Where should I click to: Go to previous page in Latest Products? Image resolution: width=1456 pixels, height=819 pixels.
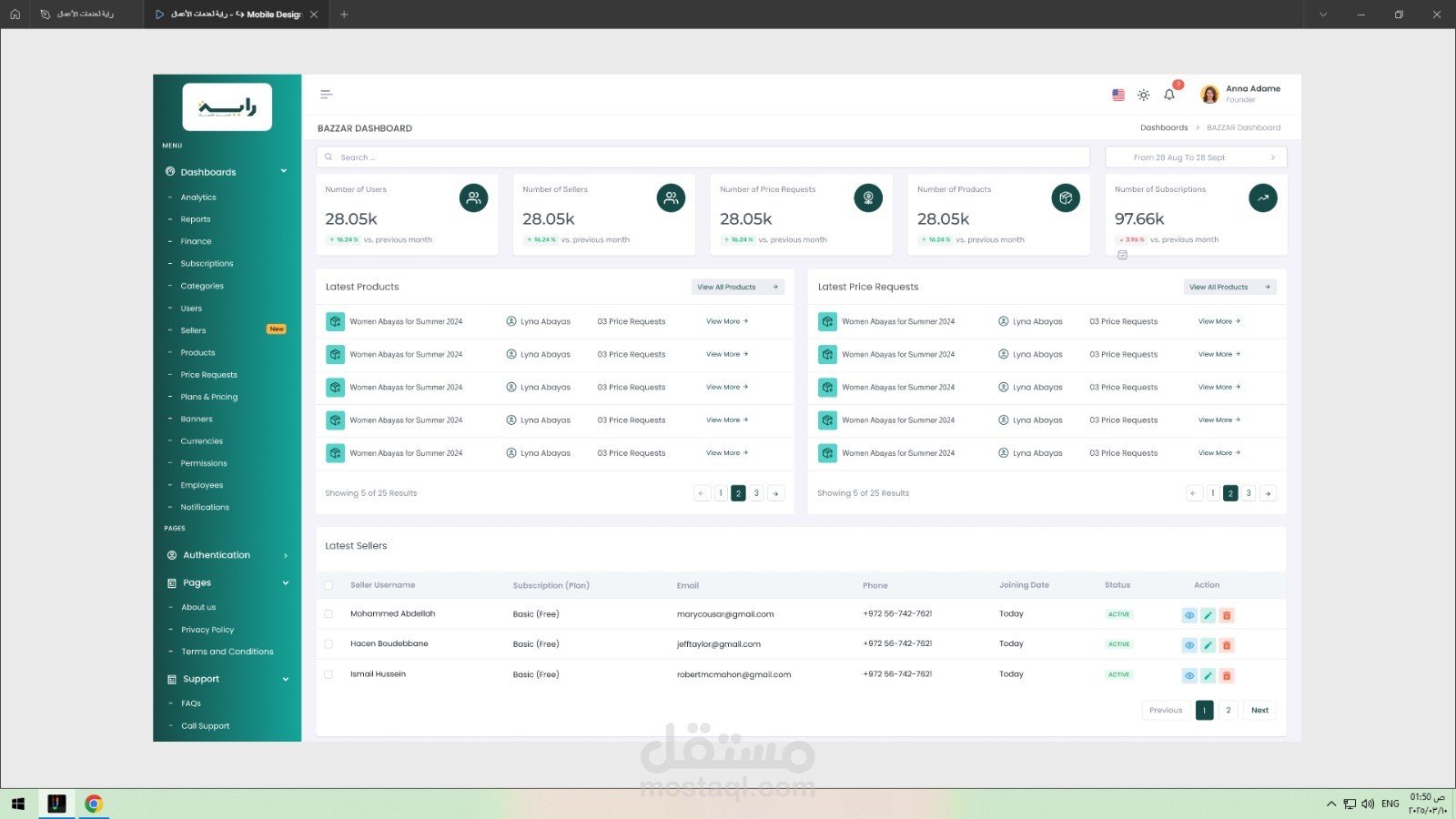[702, 493]
